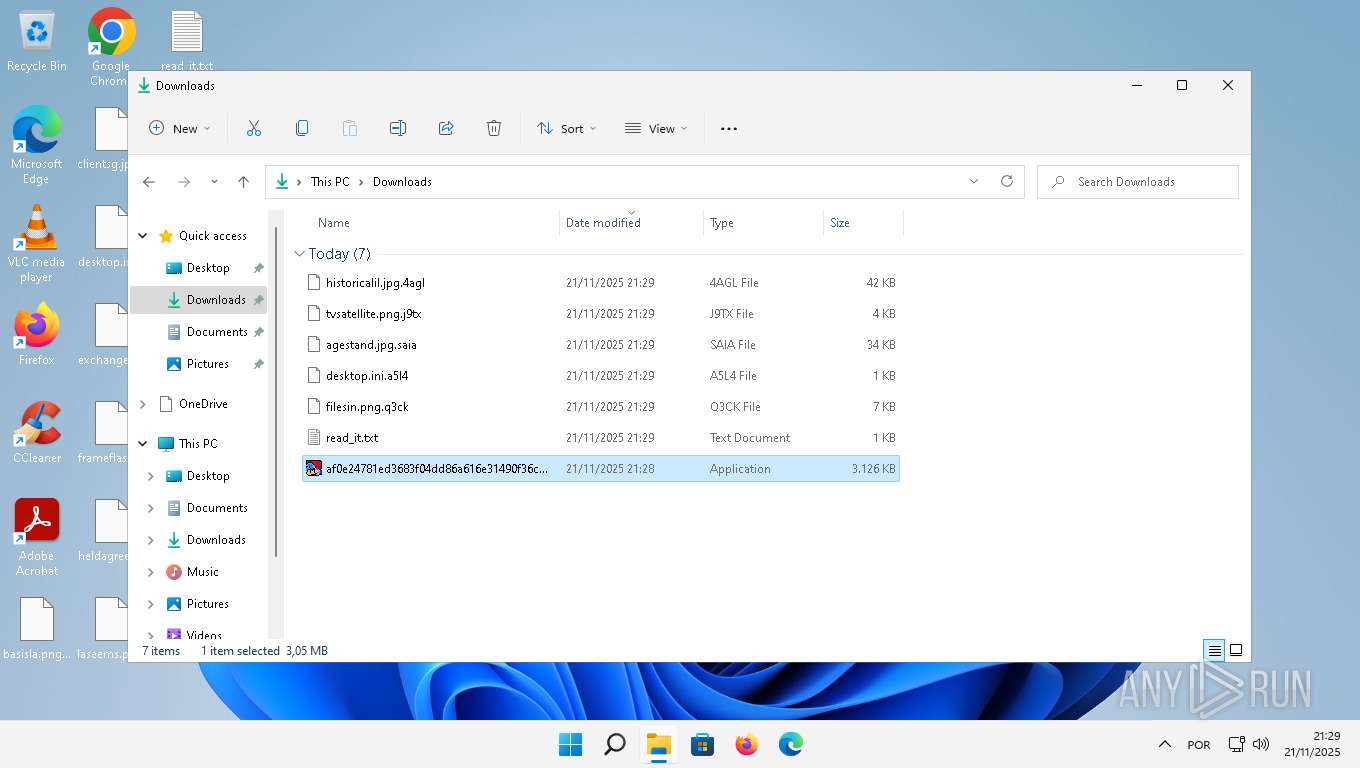Open the recent locations dropdown arrow
Viewport: 1360px width, 768px height.
(x=214, y=182)
